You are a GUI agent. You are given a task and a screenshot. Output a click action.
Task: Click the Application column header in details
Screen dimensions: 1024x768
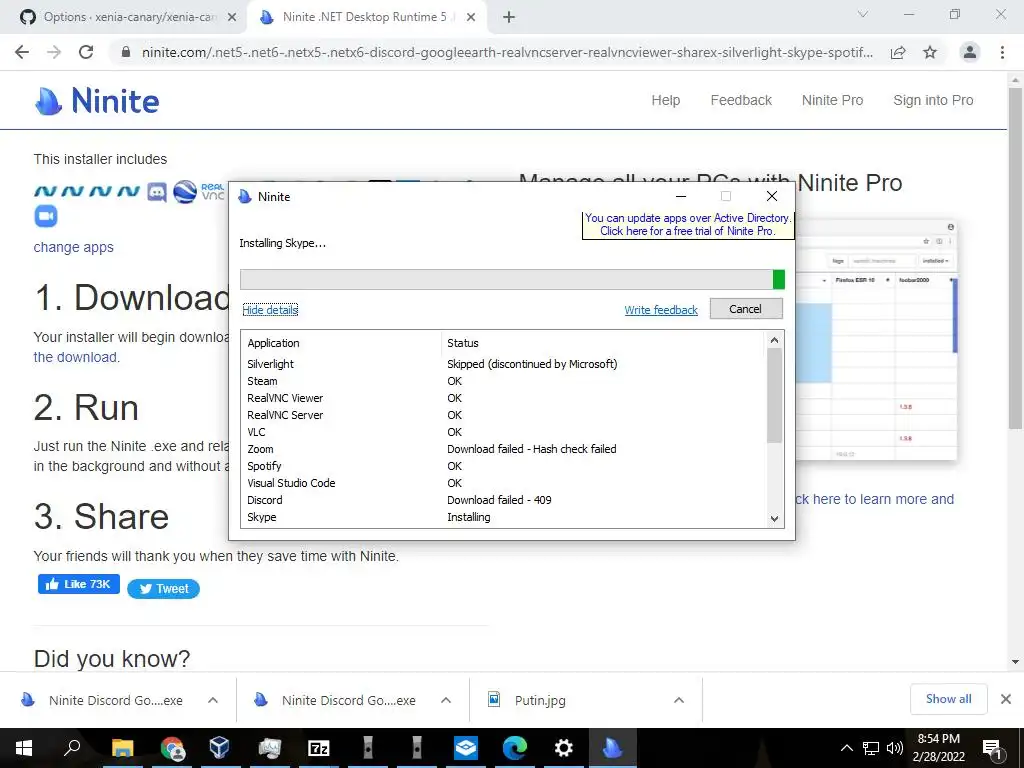pyautogui.click(x=341, y=343)
